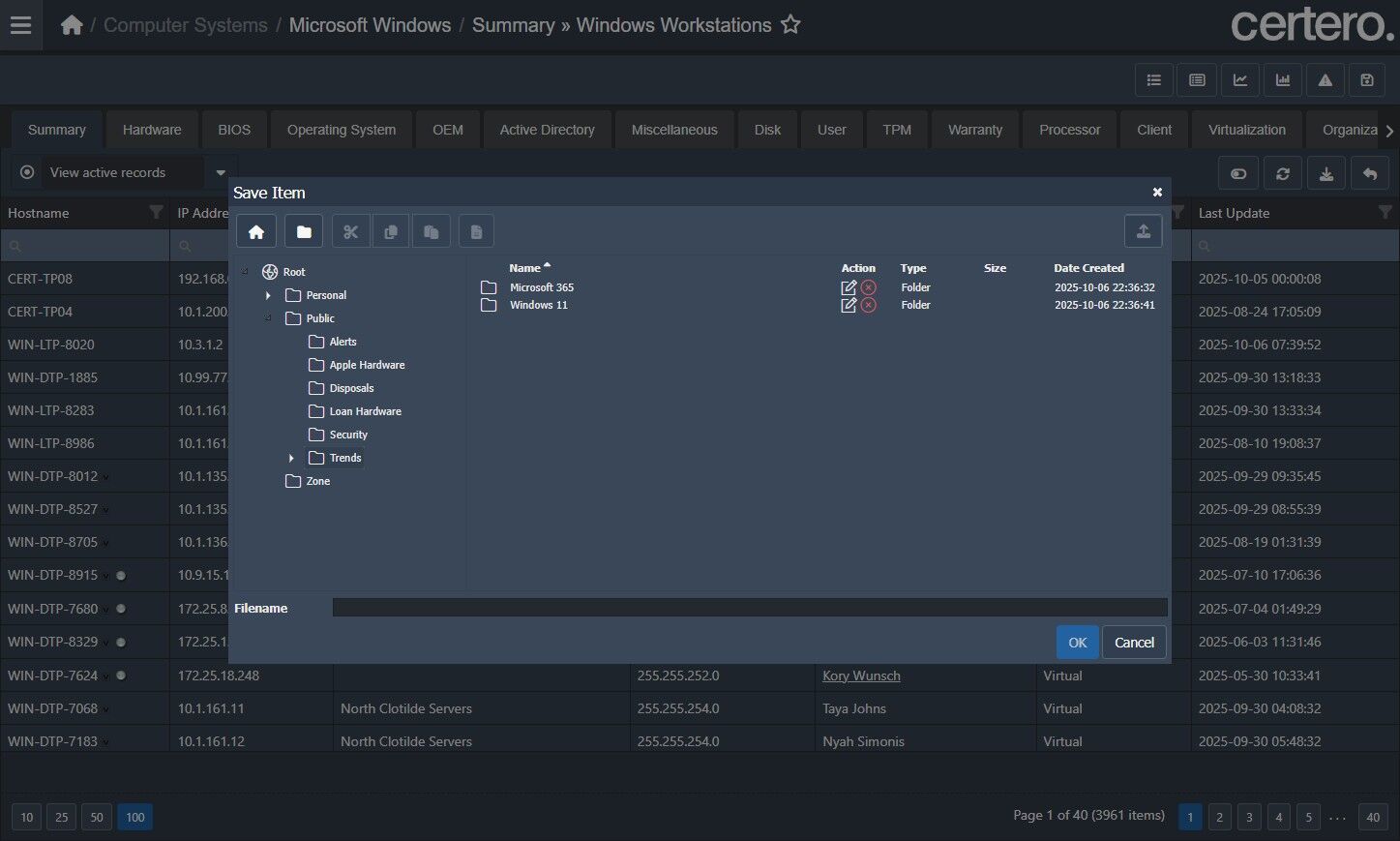Expand the Personal folder tree node
1400x841 pixels.
pyautogui.click(x=268, y=295)
